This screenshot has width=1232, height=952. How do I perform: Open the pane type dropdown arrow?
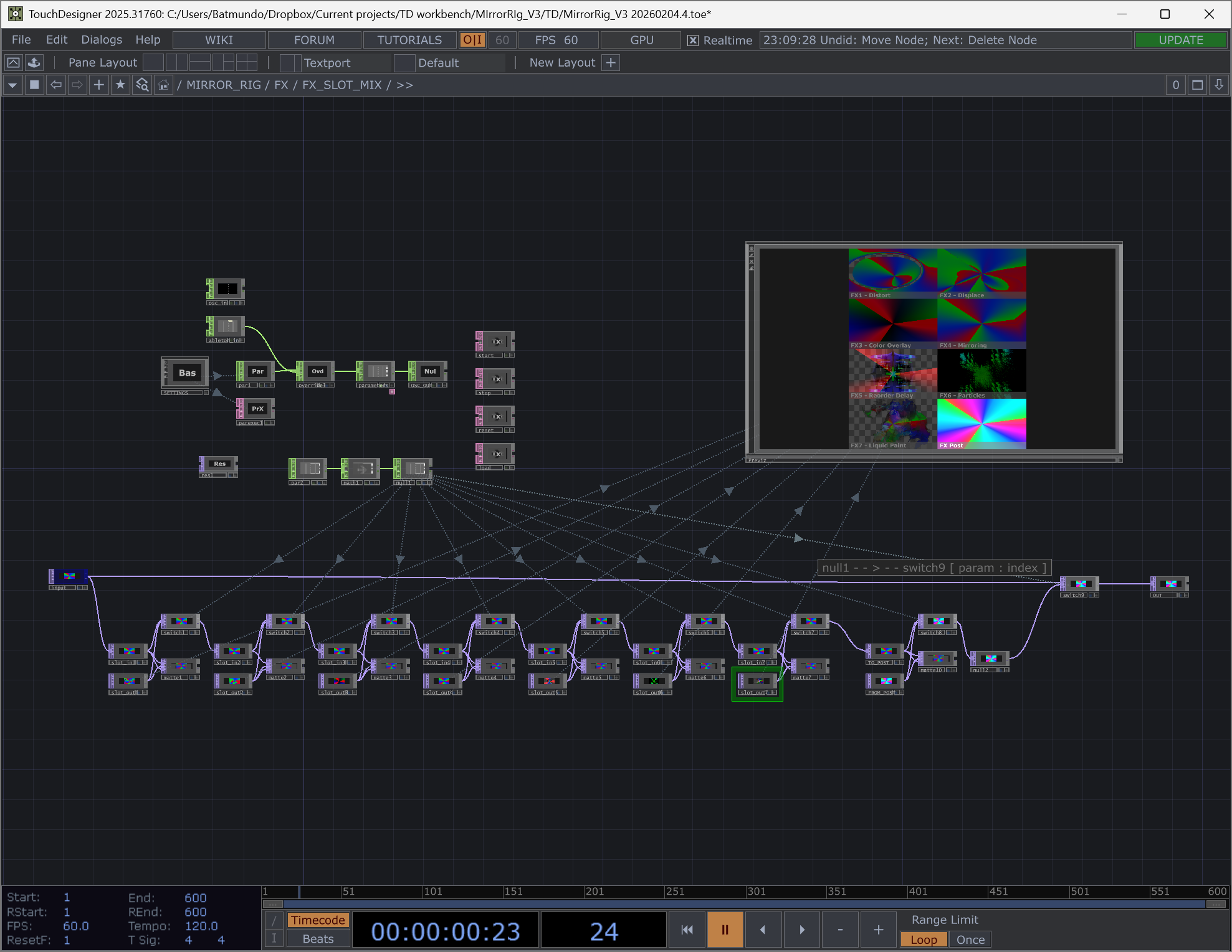(12, 85)
